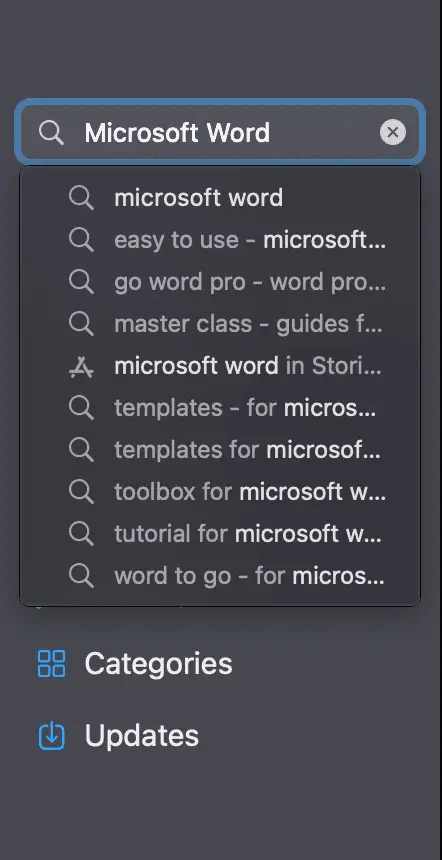Image resolution: width=442 pixels, height=860 pixels.
Task: Choose 'toolbox for microsoft w...' suggestion
Action: coord(220,492)
